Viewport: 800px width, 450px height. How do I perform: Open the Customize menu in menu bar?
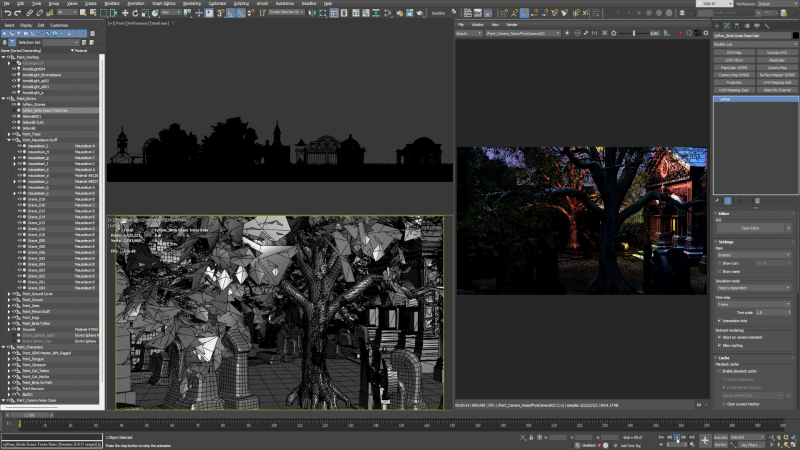tap(216, 3)
